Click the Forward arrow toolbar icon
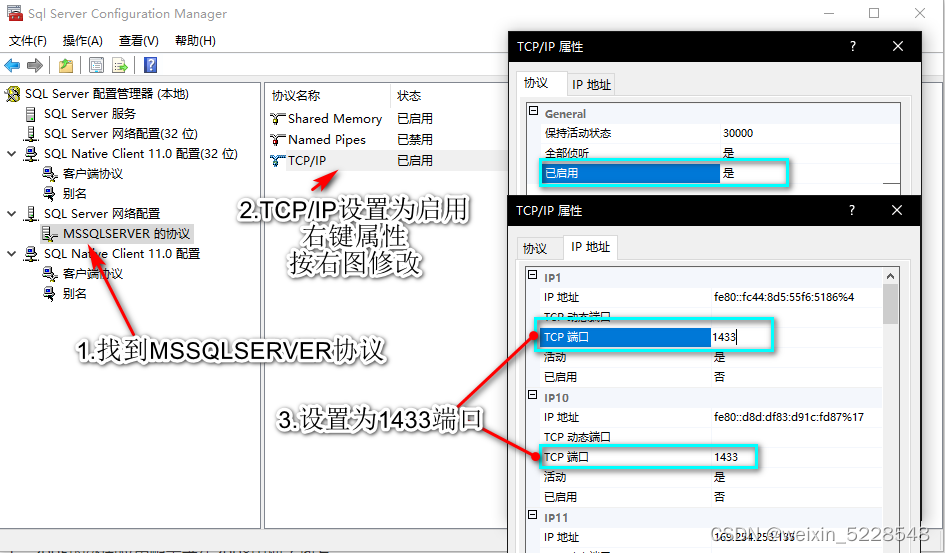The image size is (945, 553). click(35, 65)
